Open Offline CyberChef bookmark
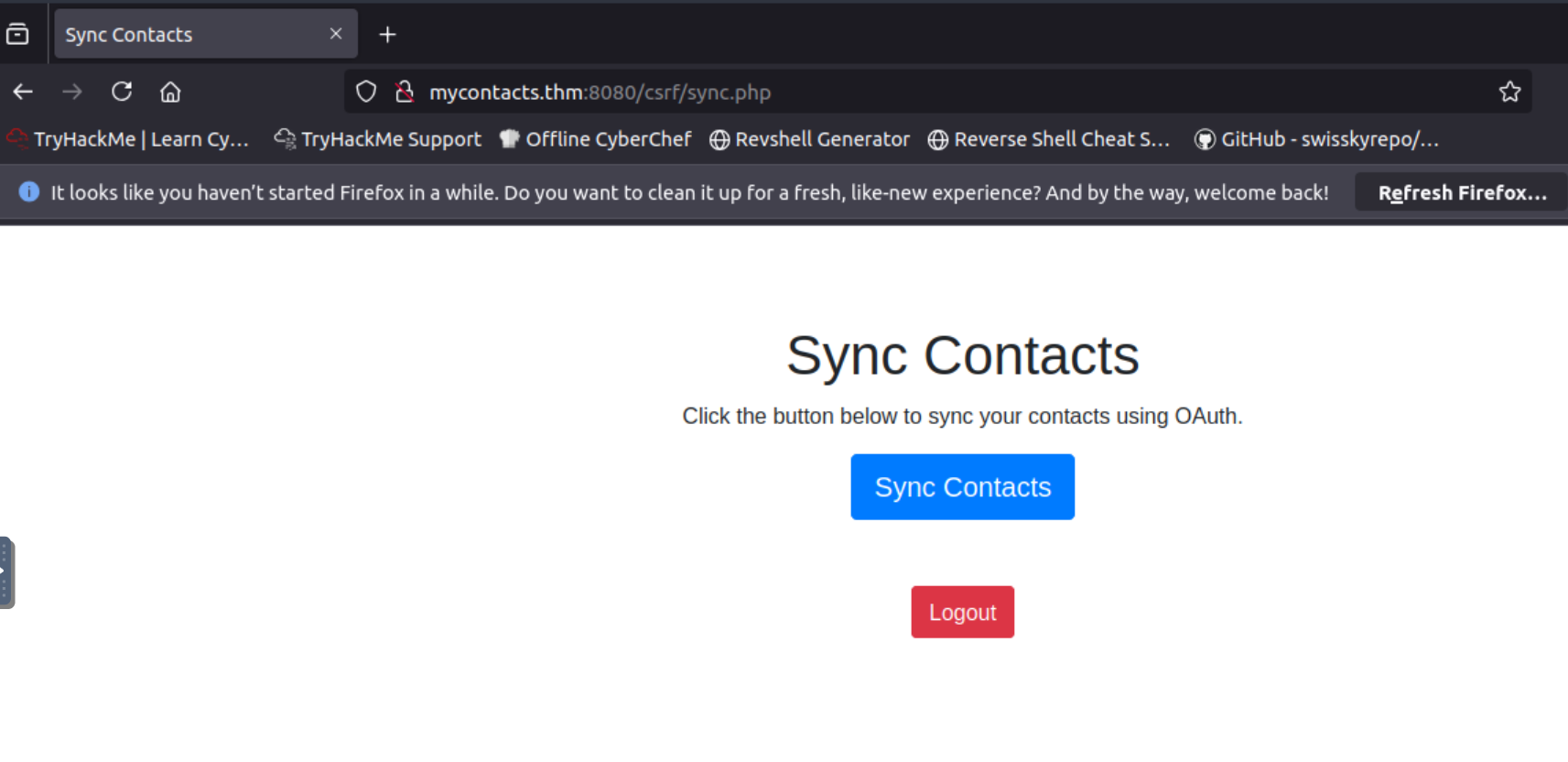The height and width of the screenshot is (762, 1568). [x=596, y=139]
